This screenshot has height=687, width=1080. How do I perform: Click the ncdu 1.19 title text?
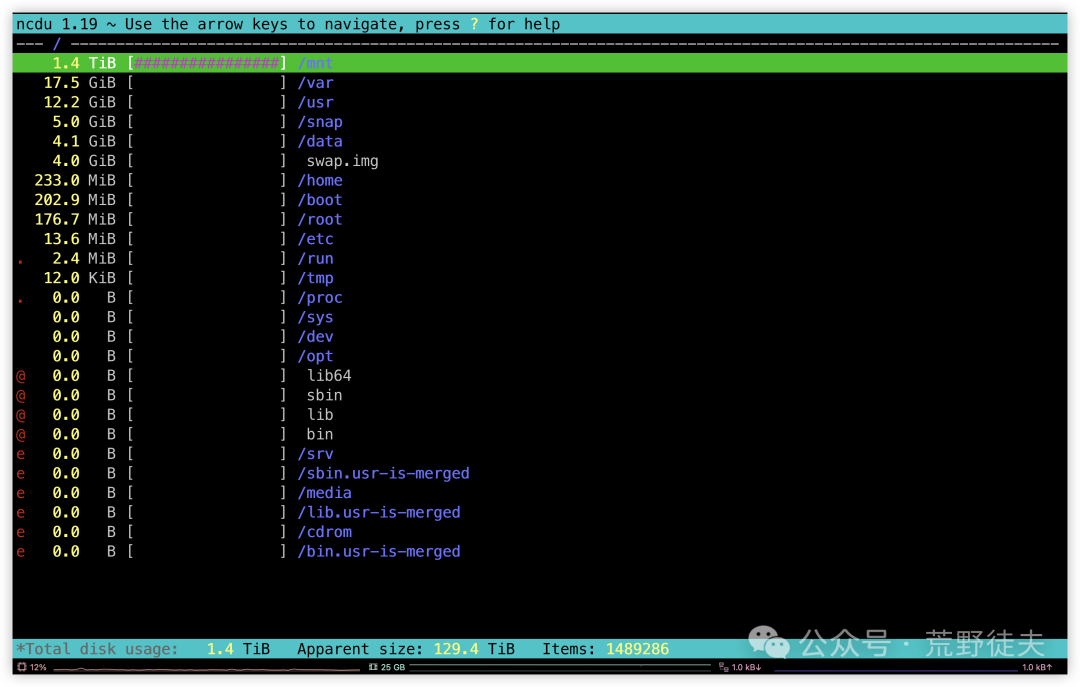click(56, 24)
